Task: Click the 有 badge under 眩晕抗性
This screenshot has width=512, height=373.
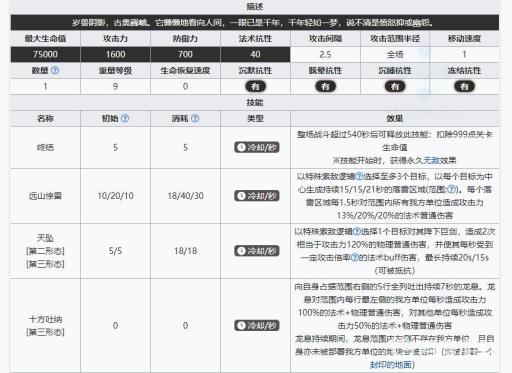Action: point(325,86)
